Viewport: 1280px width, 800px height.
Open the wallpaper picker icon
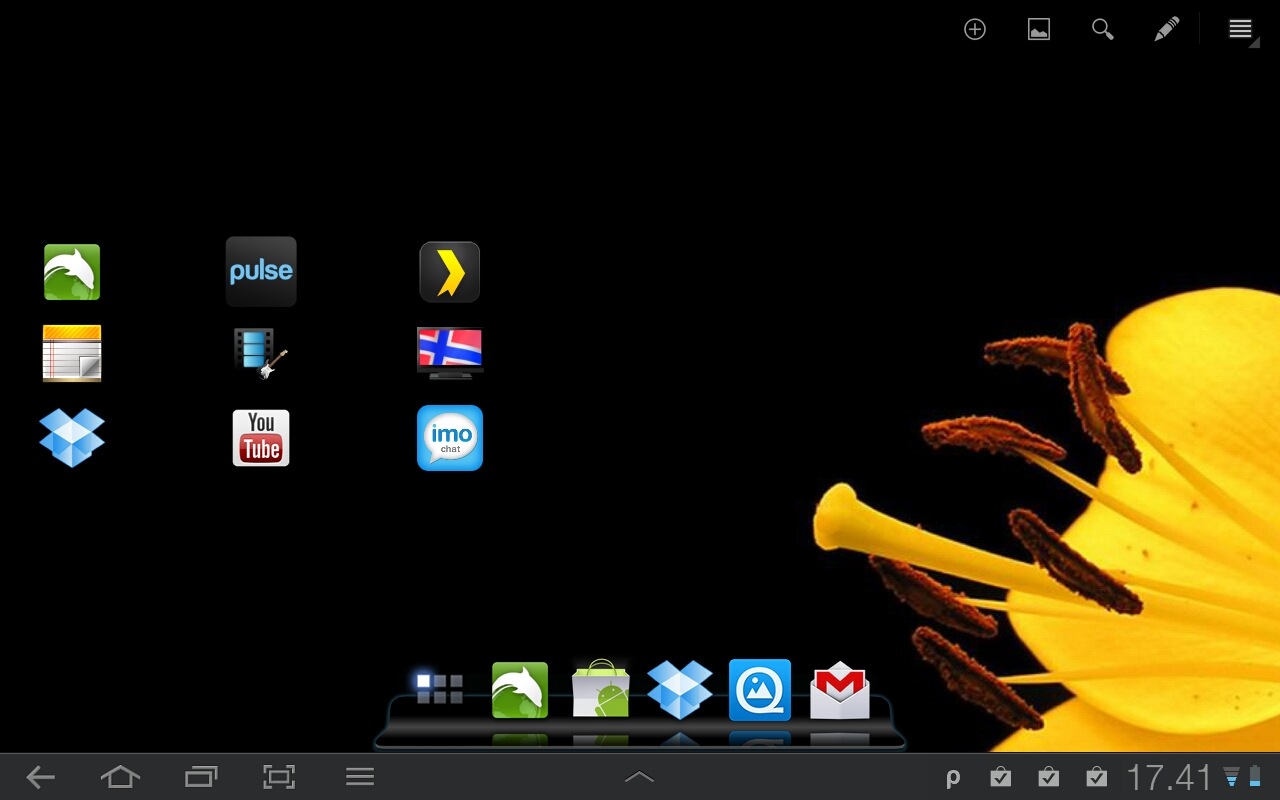point(1039,29)
